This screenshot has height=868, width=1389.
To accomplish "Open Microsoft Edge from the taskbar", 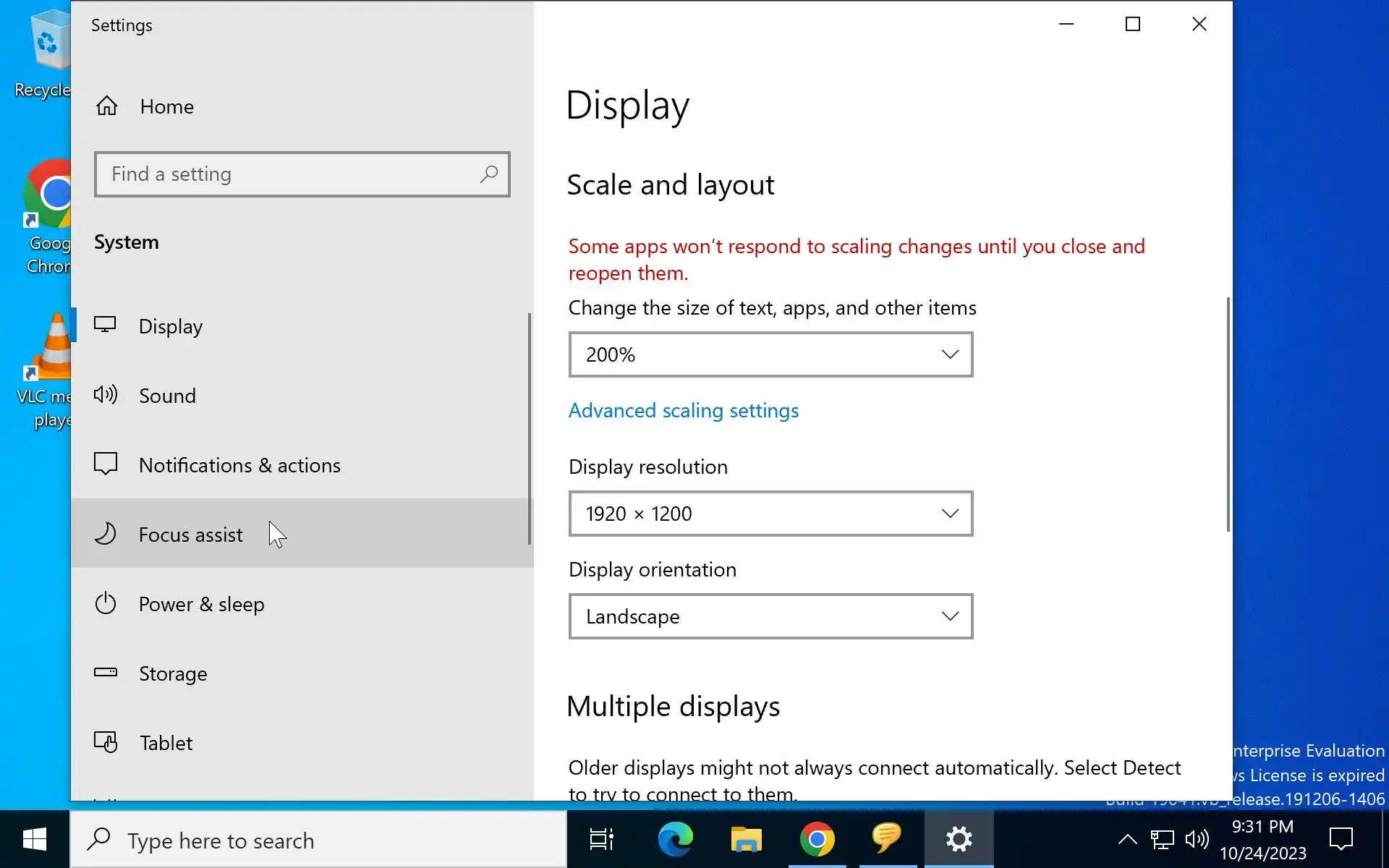I will [x=675, y=840].
